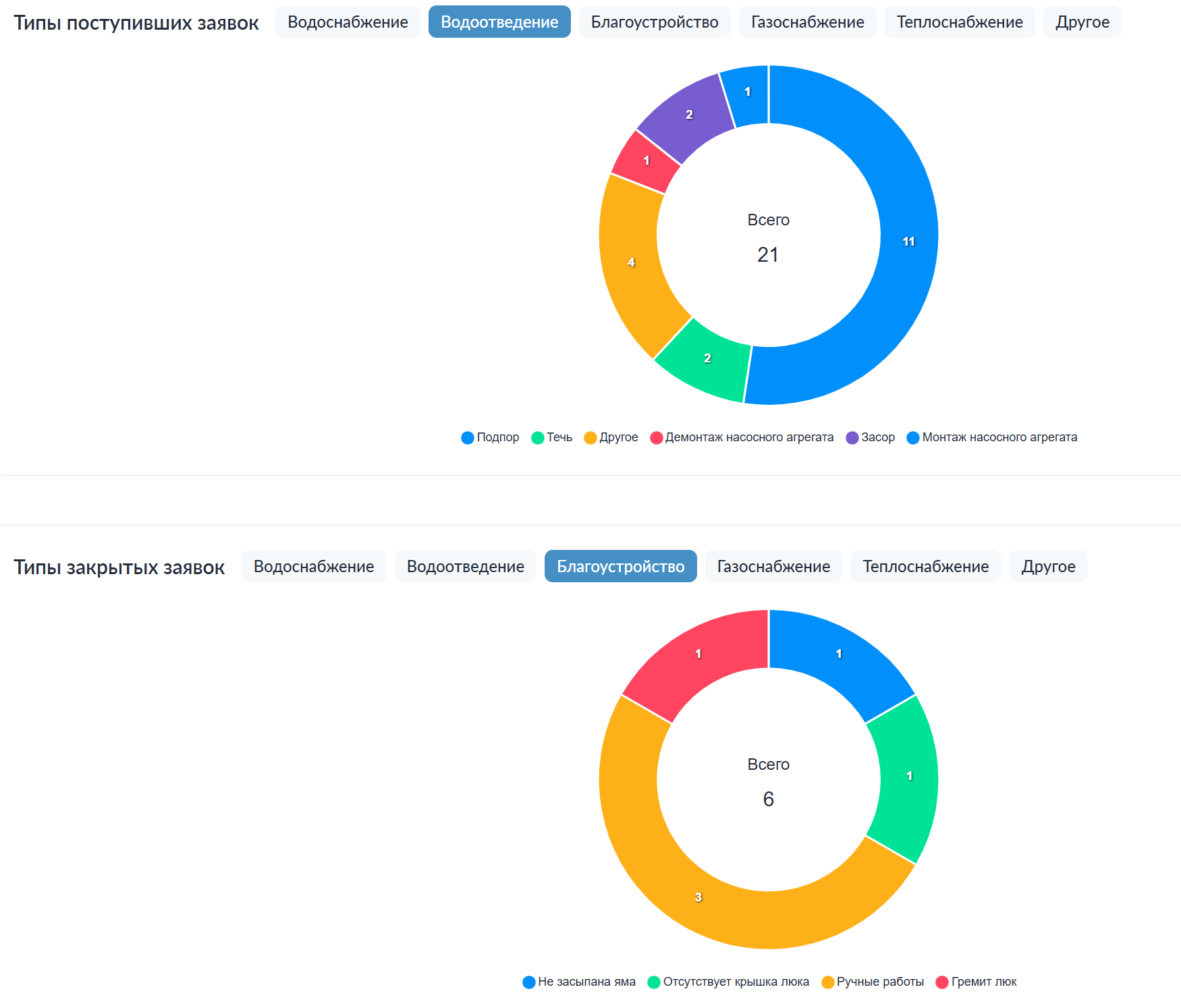Click the orange donut segment labeled 3
Viewport: 1181px width, 1008px height.
[699, 897]
